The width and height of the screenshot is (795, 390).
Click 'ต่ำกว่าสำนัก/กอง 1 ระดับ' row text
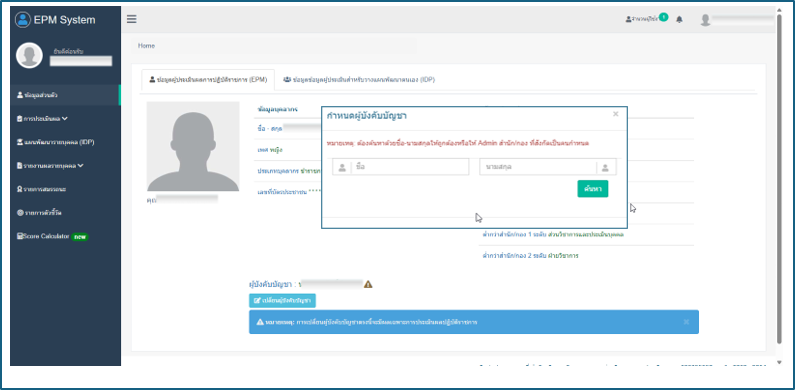(x=553, y=235)
